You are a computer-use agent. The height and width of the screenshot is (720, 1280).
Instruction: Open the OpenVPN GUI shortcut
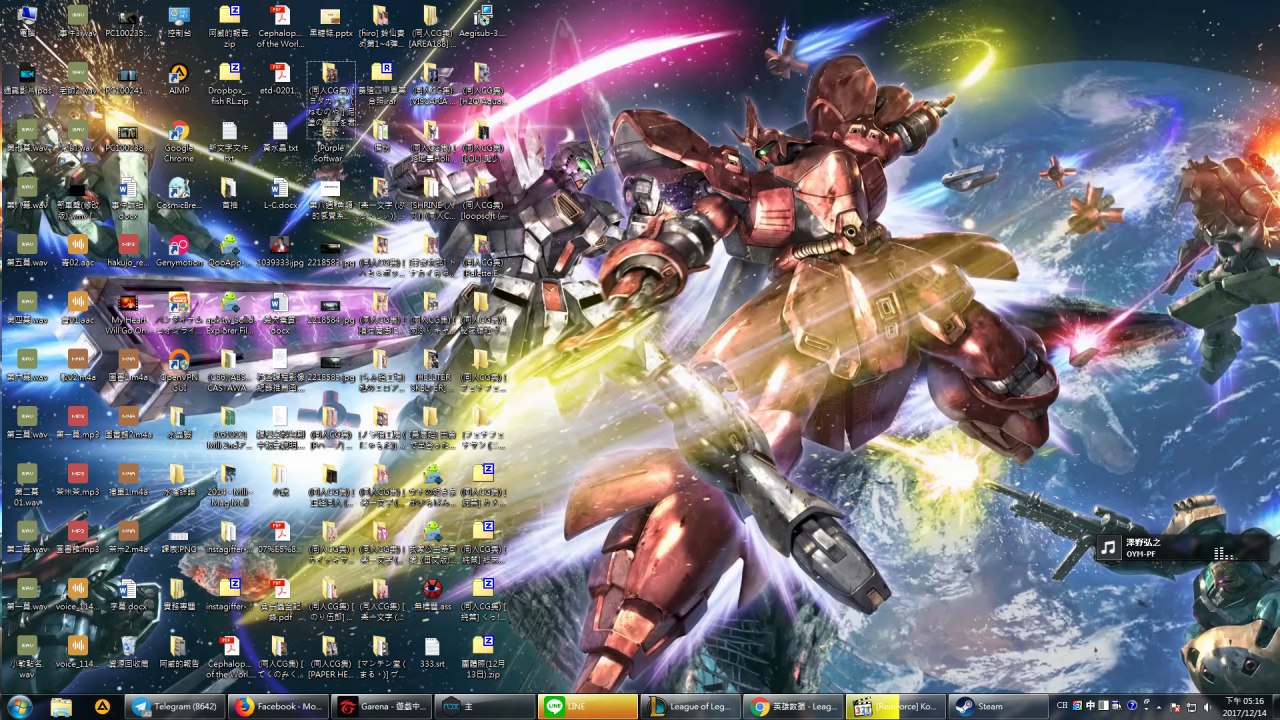pos(179,361)
